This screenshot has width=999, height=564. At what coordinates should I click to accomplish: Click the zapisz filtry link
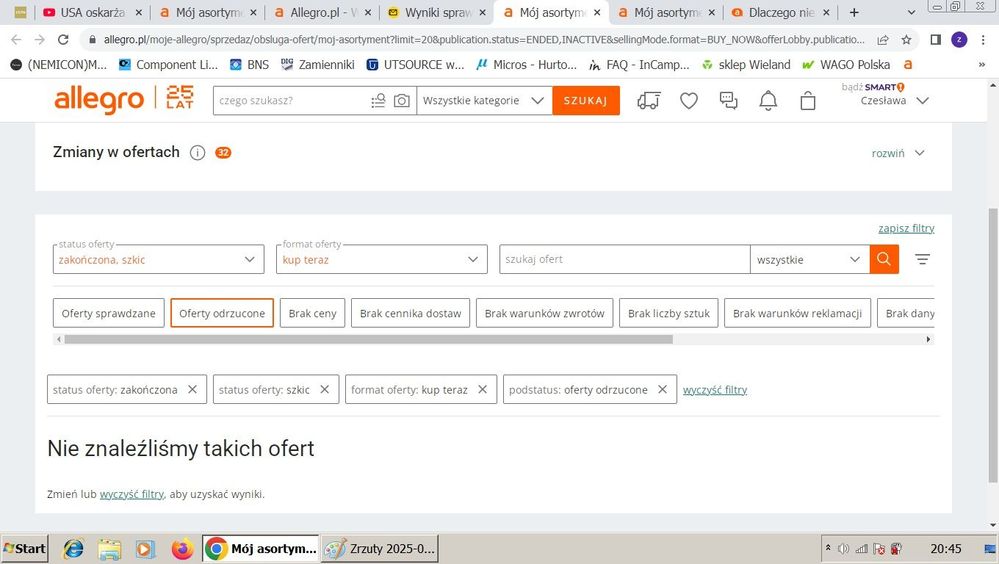coord(906,228)
